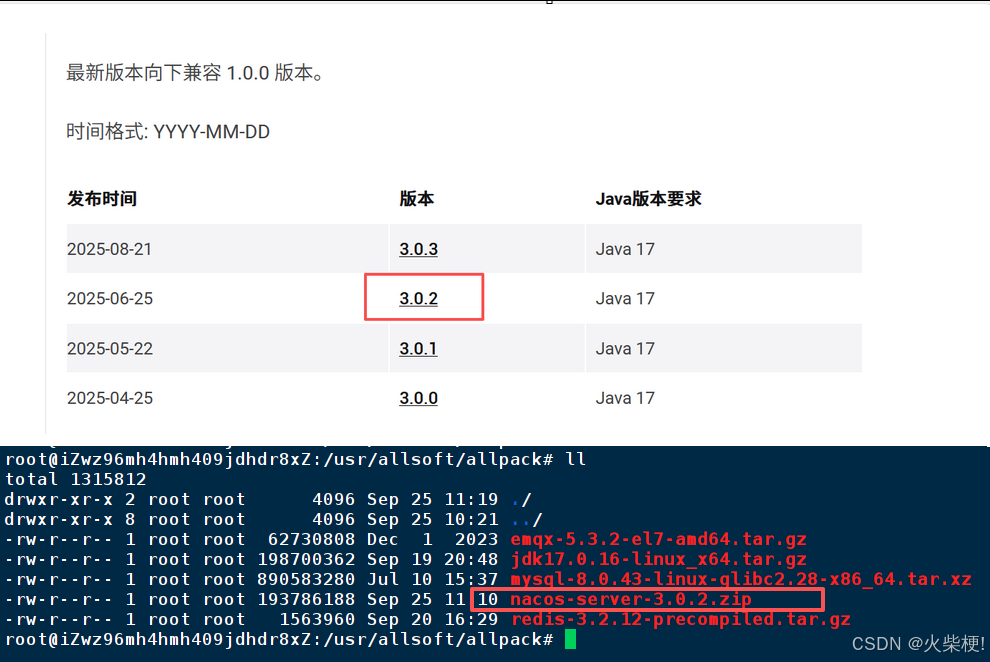Place cursor at the green terminal cursor
The image size is (990, 662).
(x=570, y=639)
